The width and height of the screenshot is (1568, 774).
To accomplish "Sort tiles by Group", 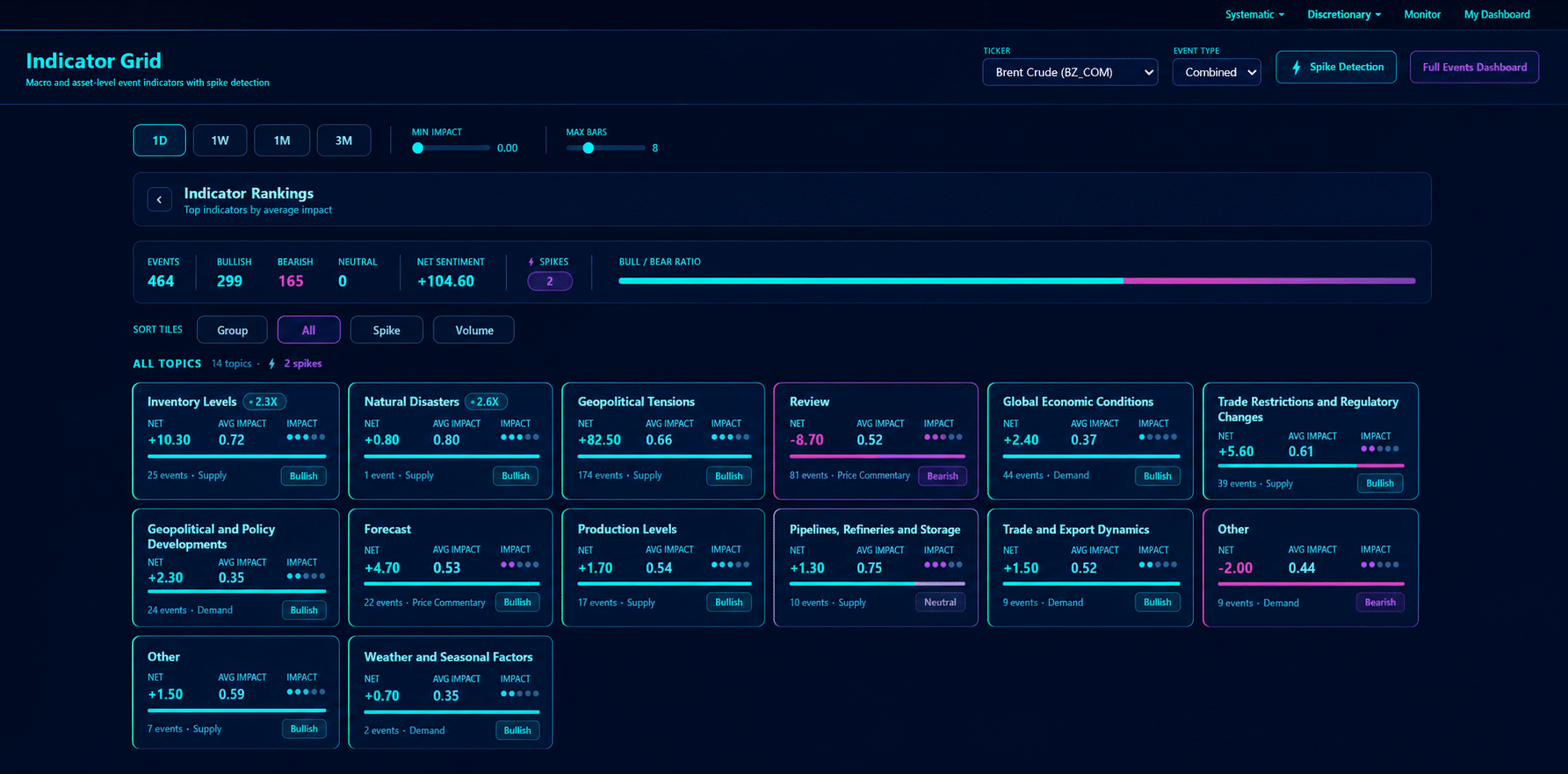I will (233, 330).
